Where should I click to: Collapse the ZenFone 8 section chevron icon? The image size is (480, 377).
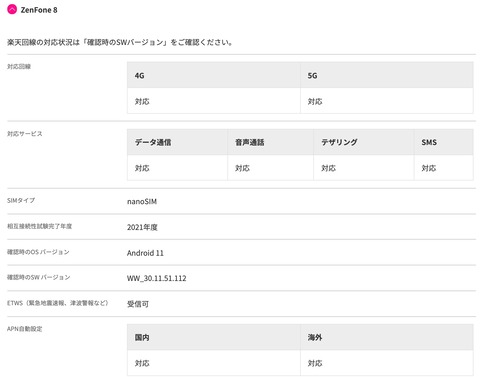point(12,9)
